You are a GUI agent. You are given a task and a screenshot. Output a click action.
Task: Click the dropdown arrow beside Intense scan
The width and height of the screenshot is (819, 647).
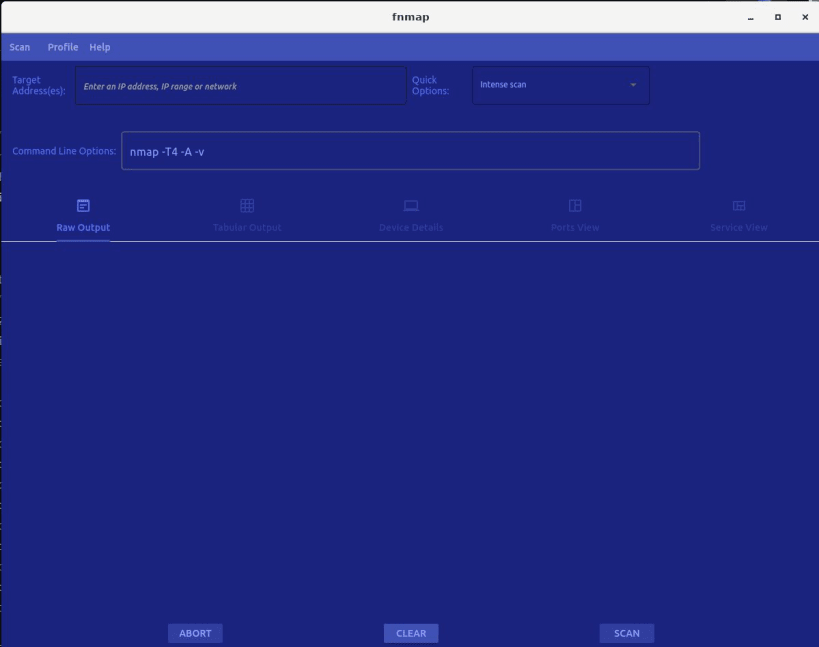click(x=633, y=85)
